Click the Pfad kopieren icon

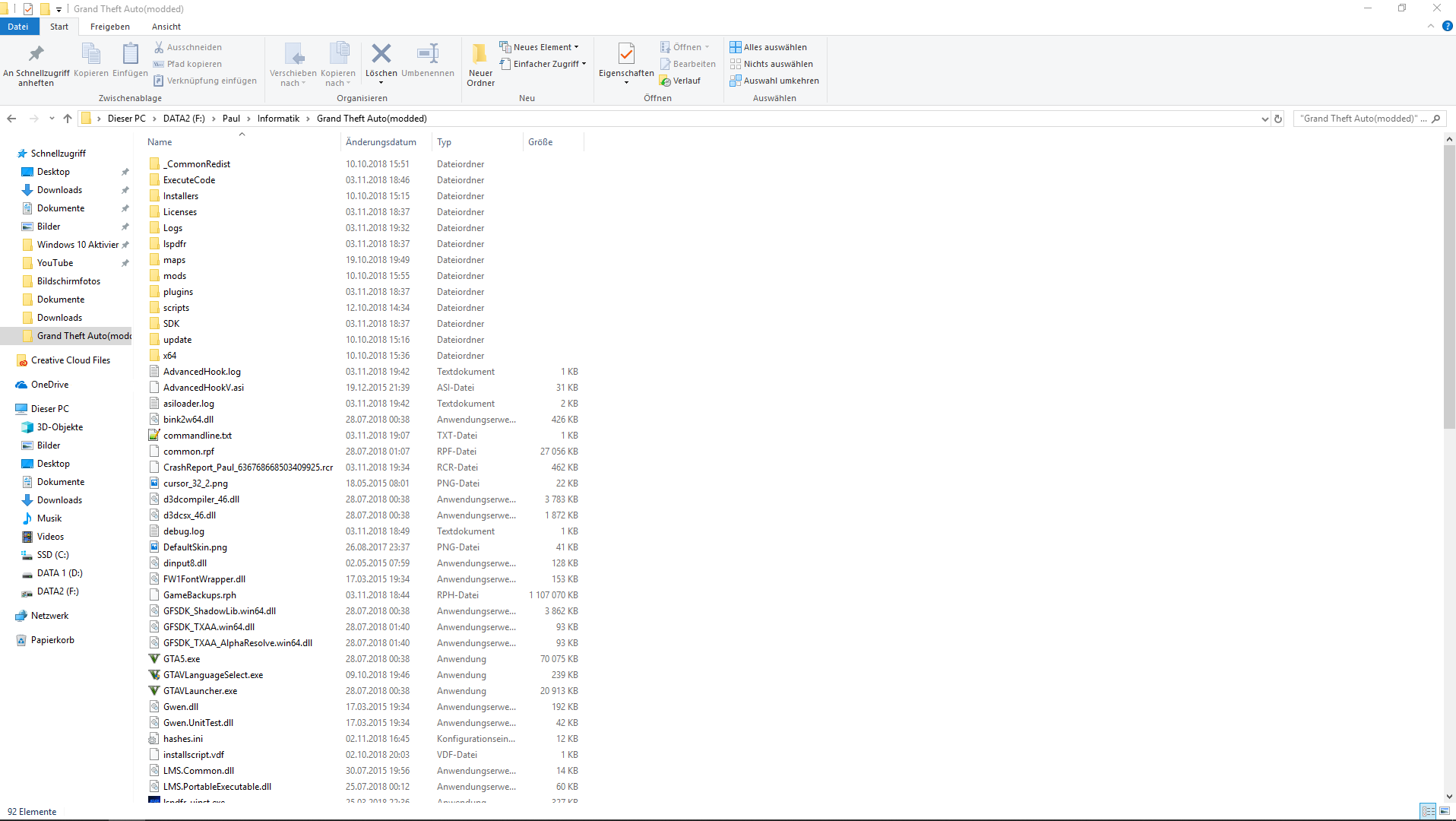(159, 64)
